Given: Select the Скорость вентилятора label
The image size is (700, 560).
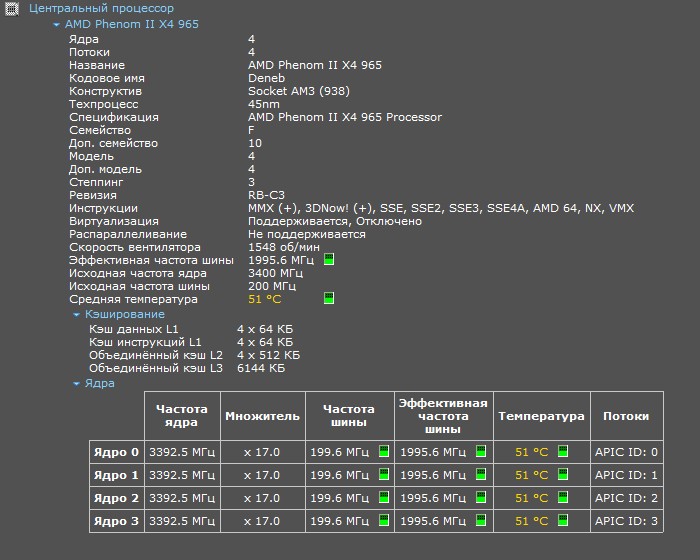Looking at the screenshot, I should coord(135,247).
